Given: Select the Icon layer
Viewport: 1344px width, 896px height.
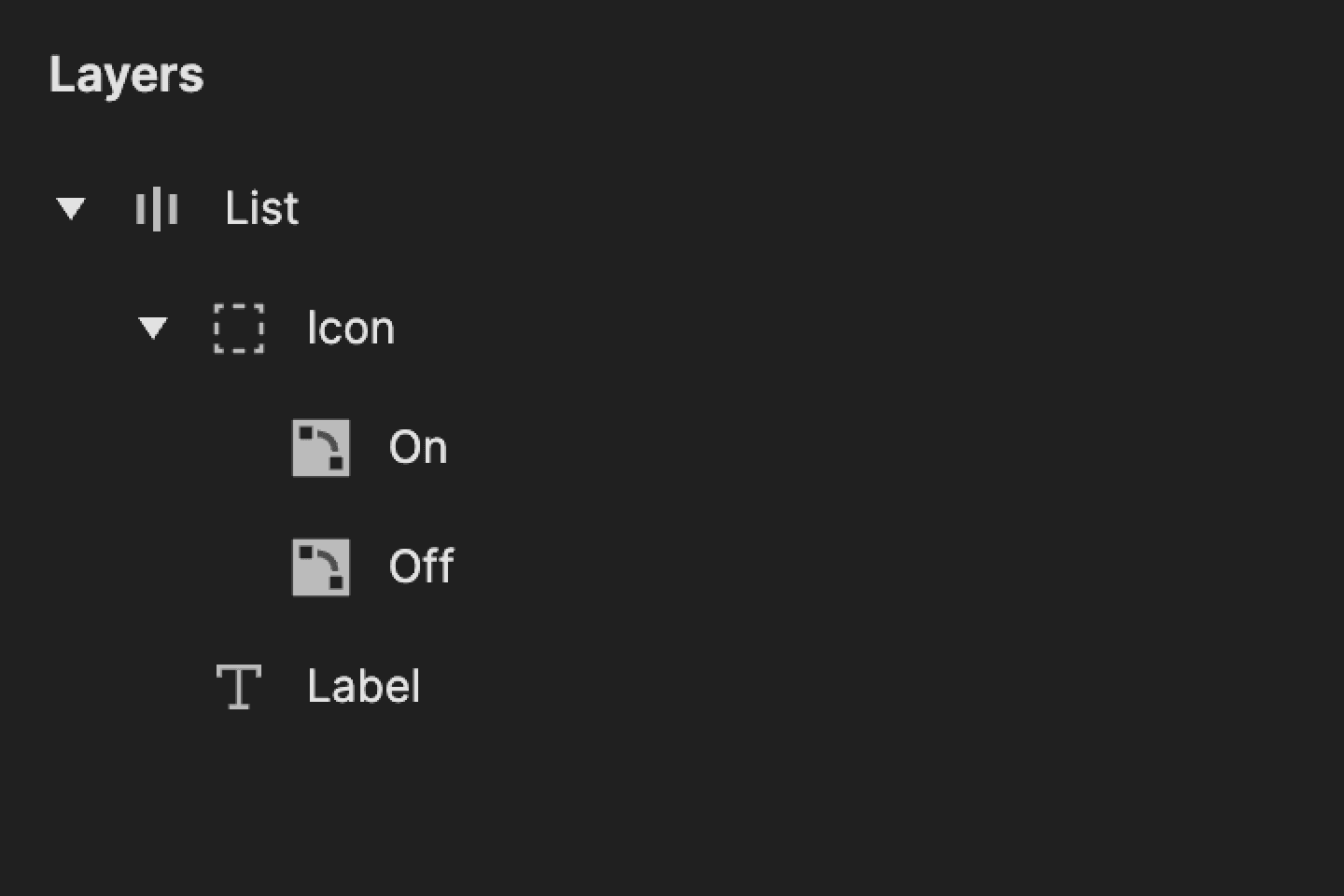Looking at the screenshot, I should (350, 329).
